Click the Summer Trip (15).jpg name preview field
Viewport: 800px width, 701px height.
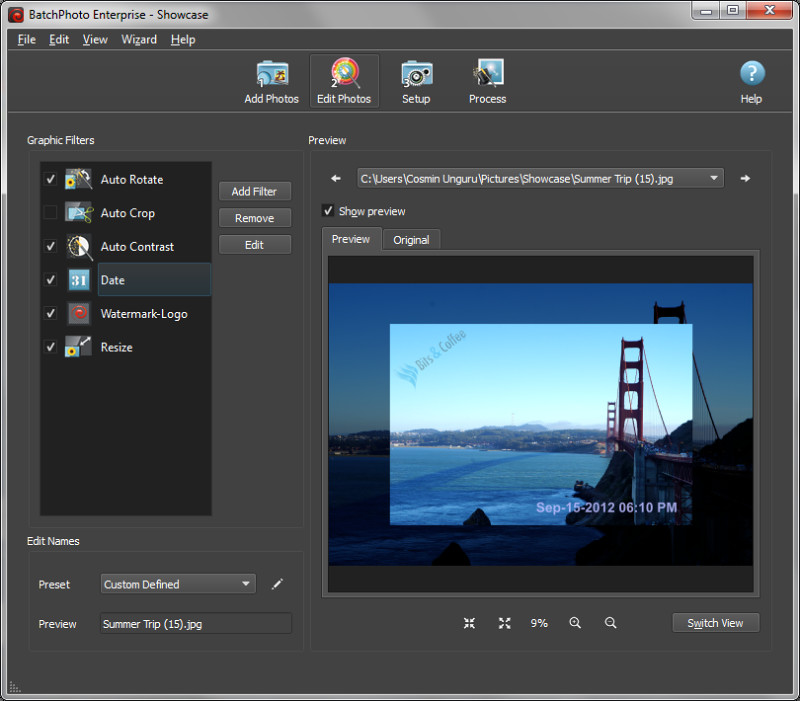click(x=196, y=623)
